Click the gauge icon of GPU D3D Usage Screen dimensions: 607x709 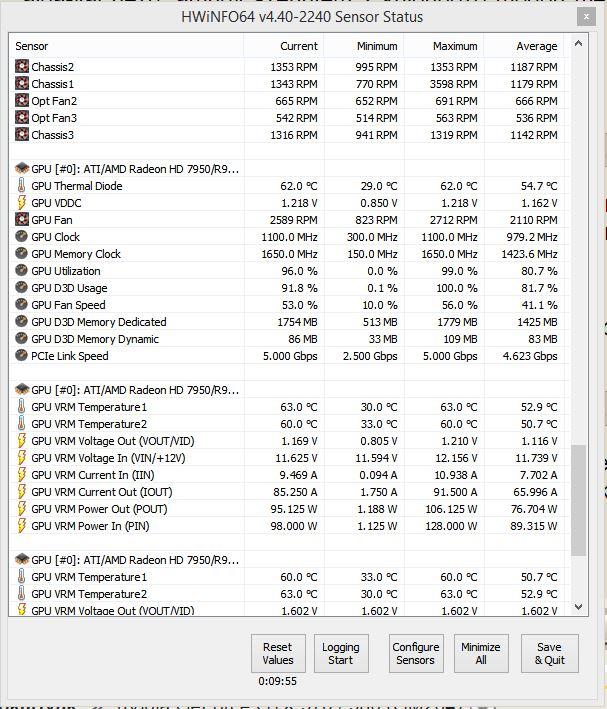tap(21, 288)
